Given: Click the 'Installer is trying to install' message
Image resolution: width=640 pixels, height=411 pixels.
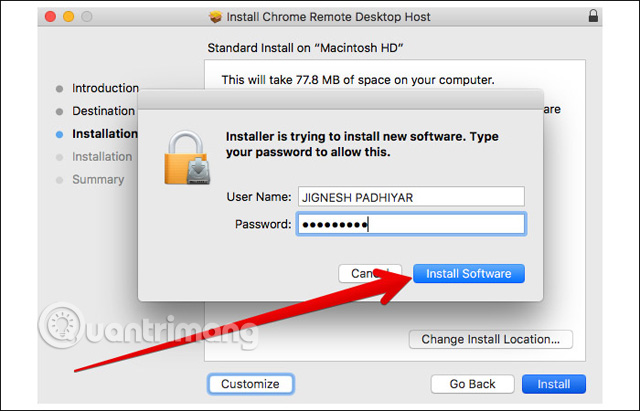Looking at the screenshot, I should tap(362, 144).
